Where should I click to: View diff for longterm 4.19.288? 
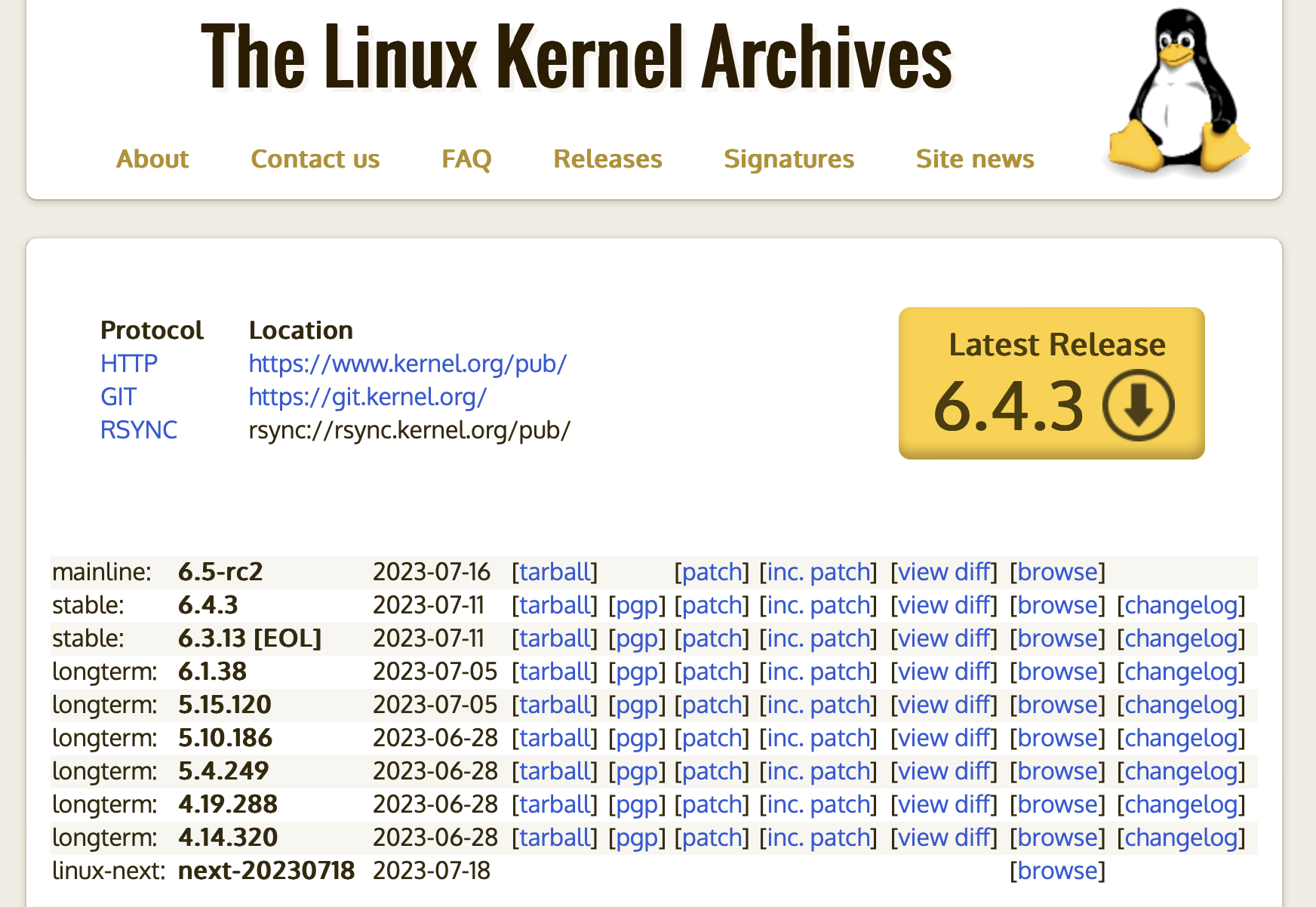pos(944,804)
